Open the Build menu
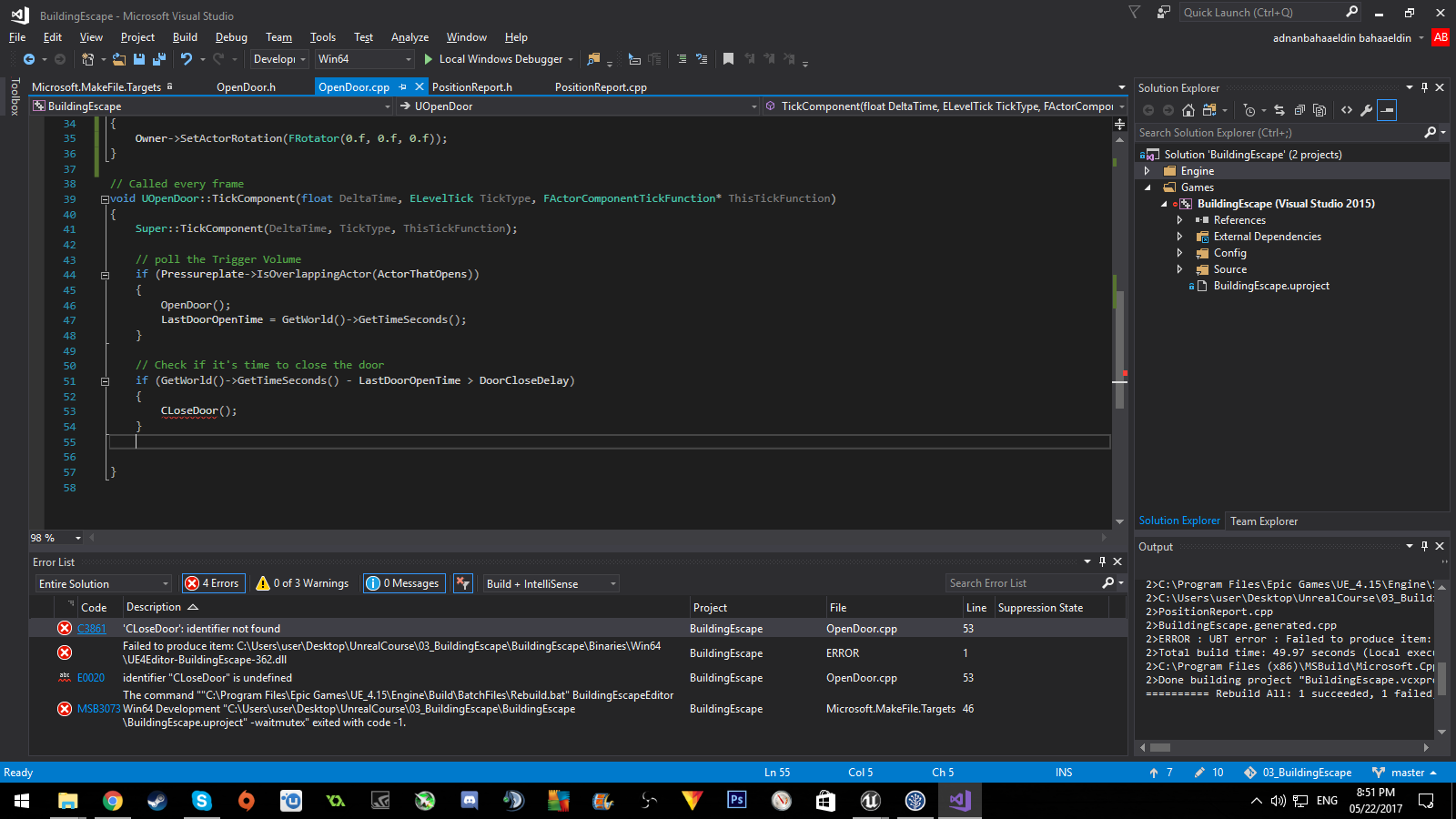This screenshot has height=819, width=1456. (x=185, y=37)
